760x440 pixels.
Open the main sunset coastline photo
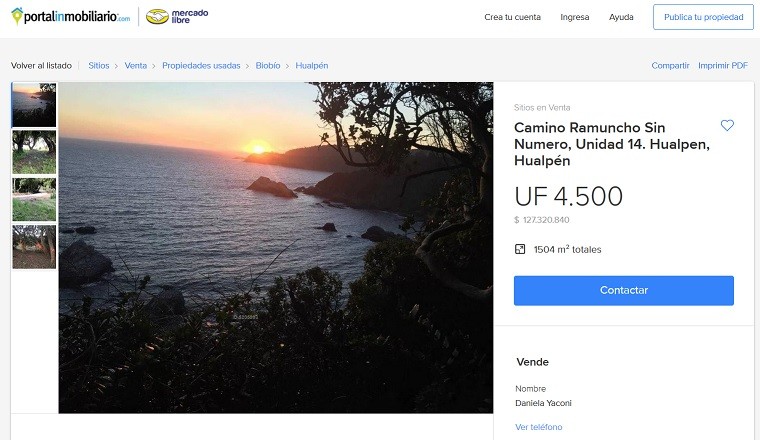[276, 247]
